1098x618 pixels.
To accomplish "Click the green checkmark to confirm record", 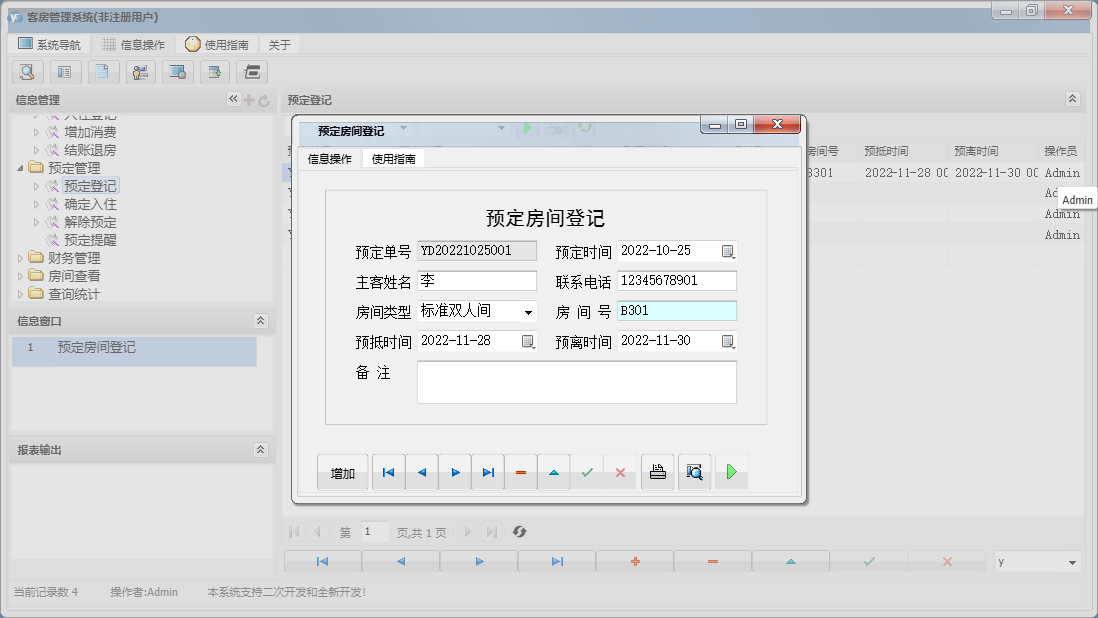I will tap(588, 471).
